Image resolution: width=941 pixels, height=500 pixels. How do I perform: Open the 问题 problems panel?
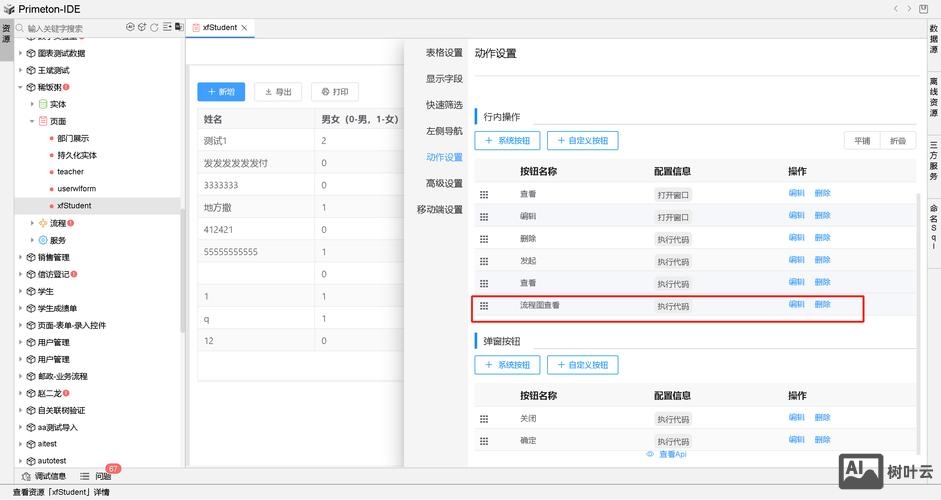pyautogui.click(x=103, y=477)
